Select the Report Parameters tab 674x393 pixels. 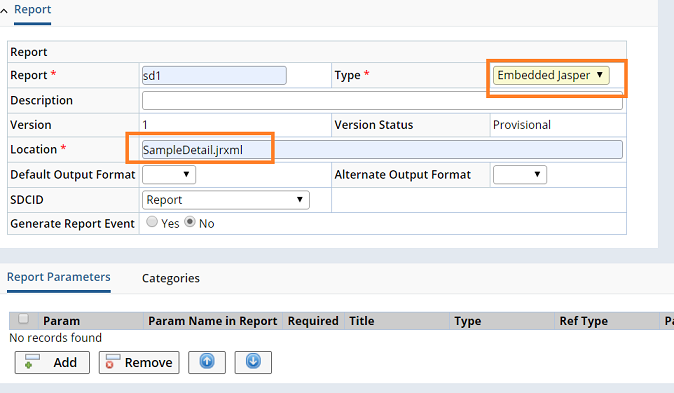[x=58, y=277]
